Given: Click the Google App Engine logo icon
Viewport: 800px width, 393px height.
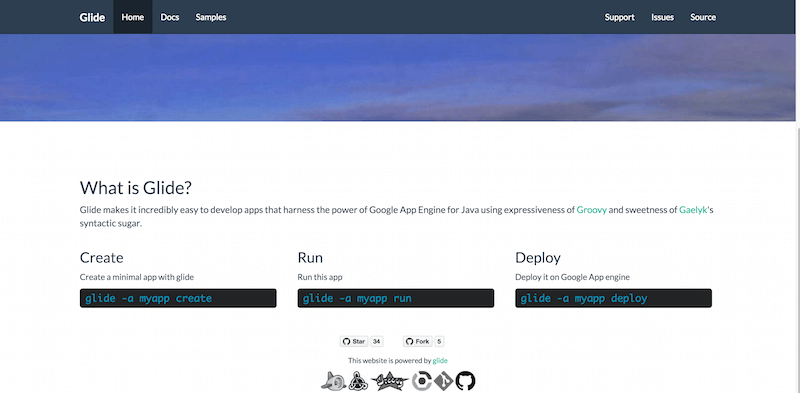Looking at the screenshot, I should coord(332,381).
